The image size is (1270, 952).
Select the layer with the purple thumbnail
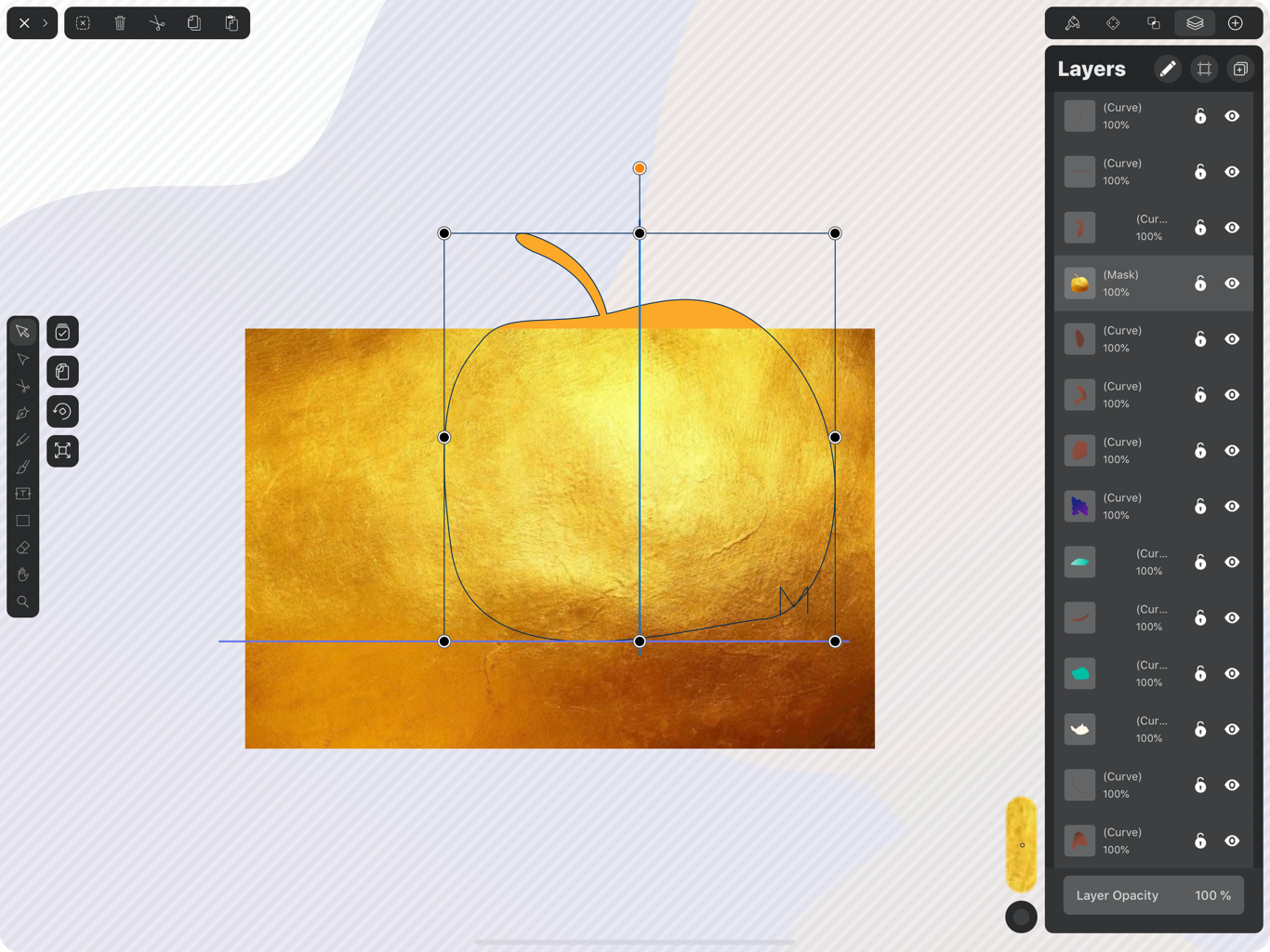point(1154,507)
